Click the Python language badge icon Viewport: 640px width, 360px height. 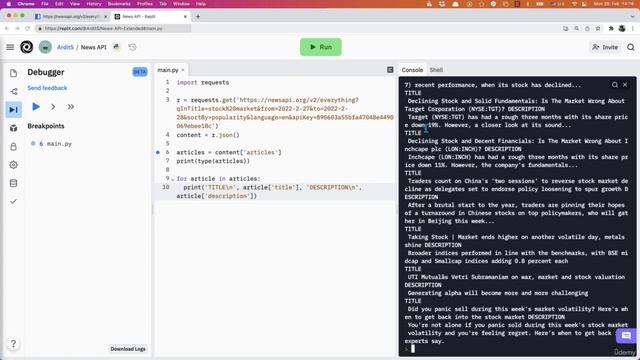(x=117, y=47)
